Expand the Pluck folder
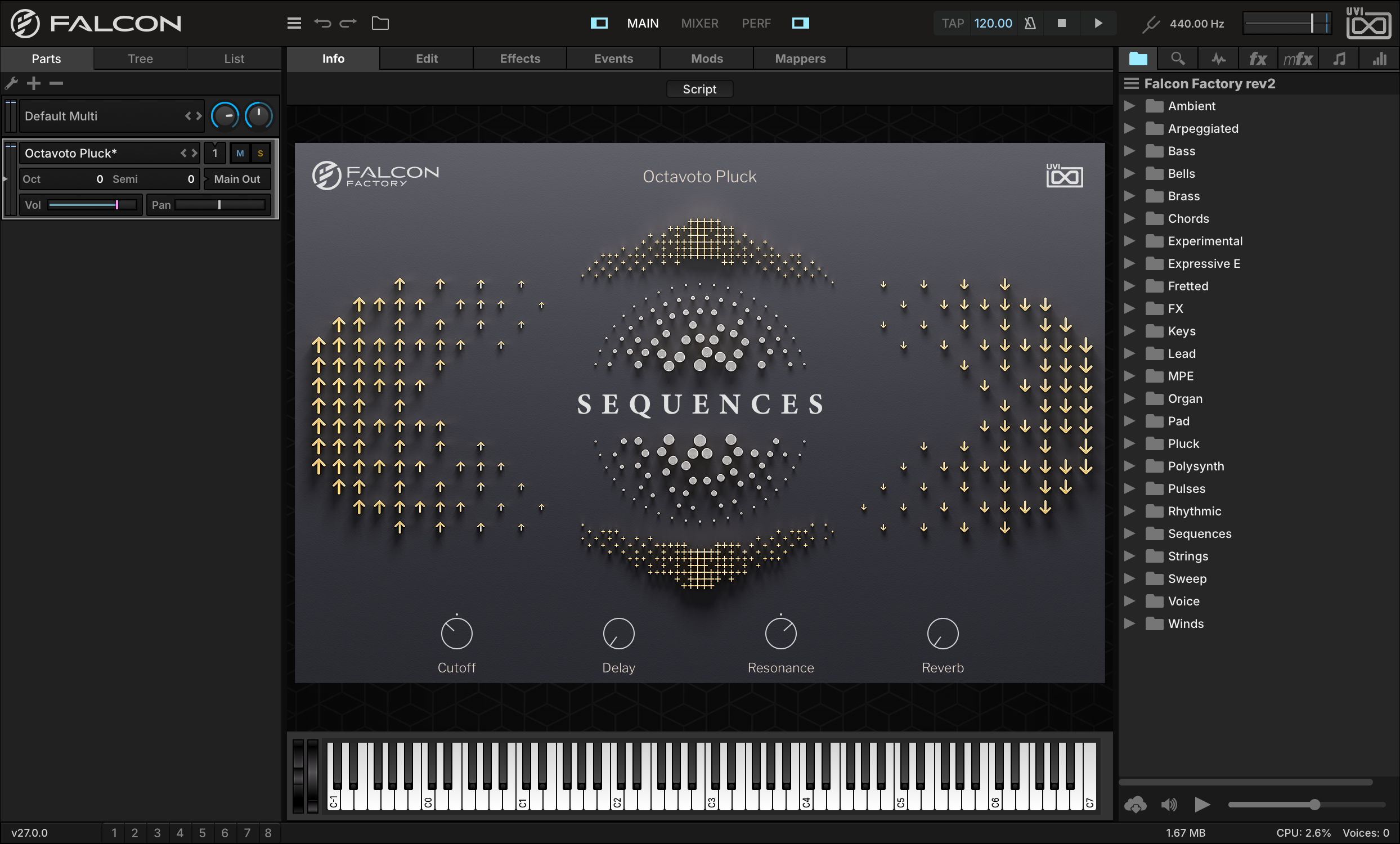1400x844 pixels. click(x=1129, y=443)
